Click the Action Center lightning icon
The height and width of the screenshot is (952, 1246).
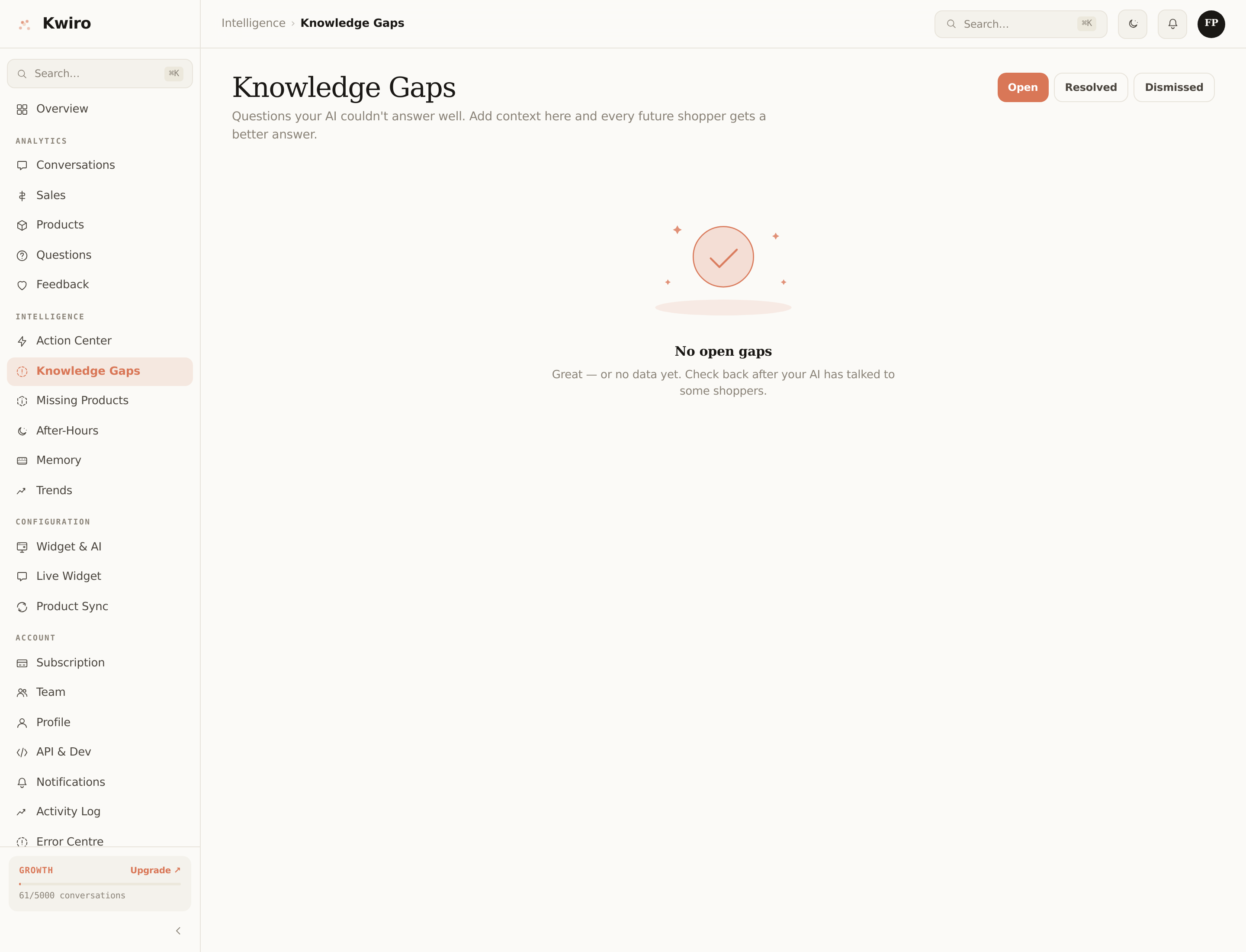(x=22, y=341)
